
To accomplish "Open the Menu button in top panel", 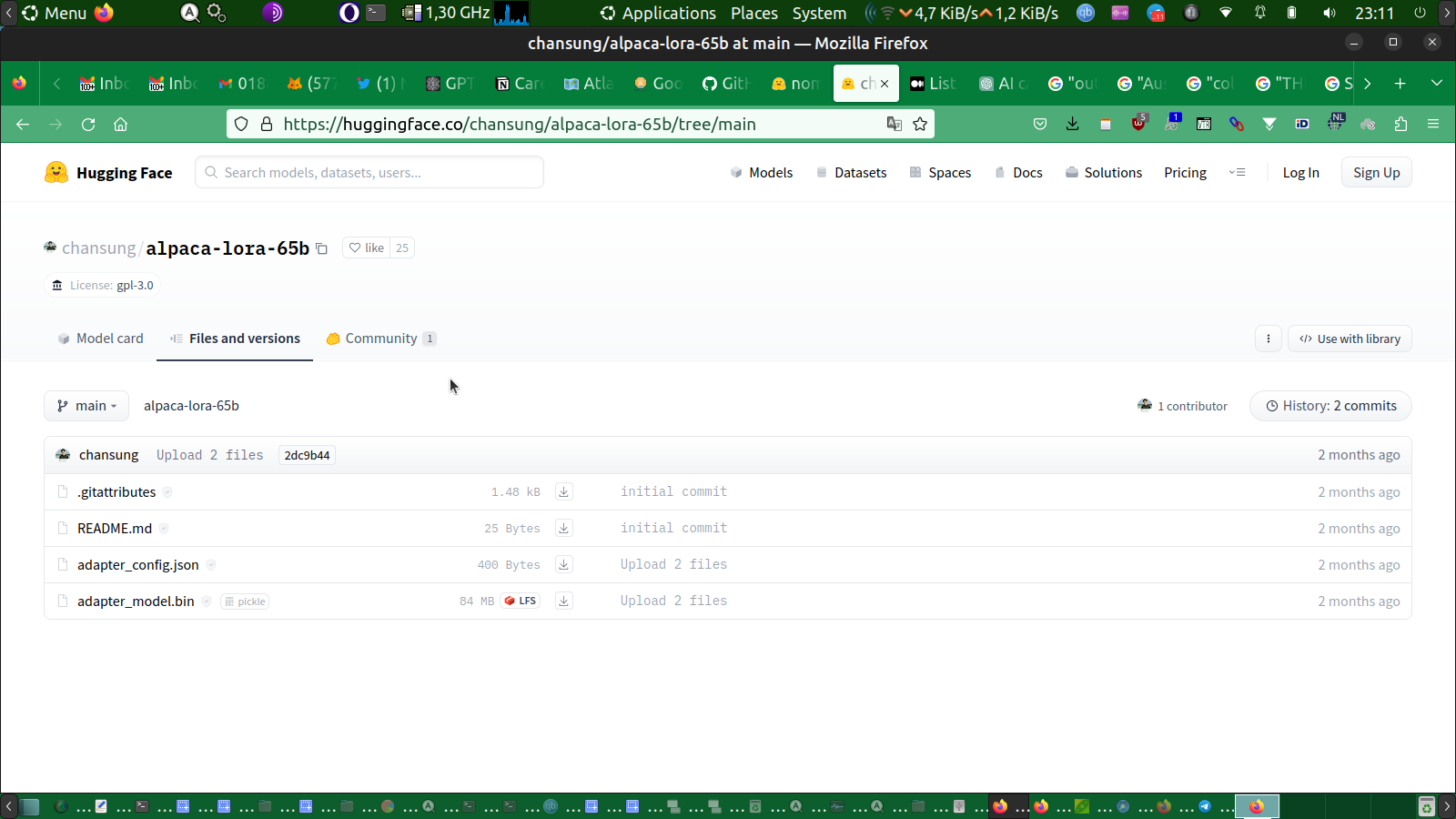I will (55, 13).
